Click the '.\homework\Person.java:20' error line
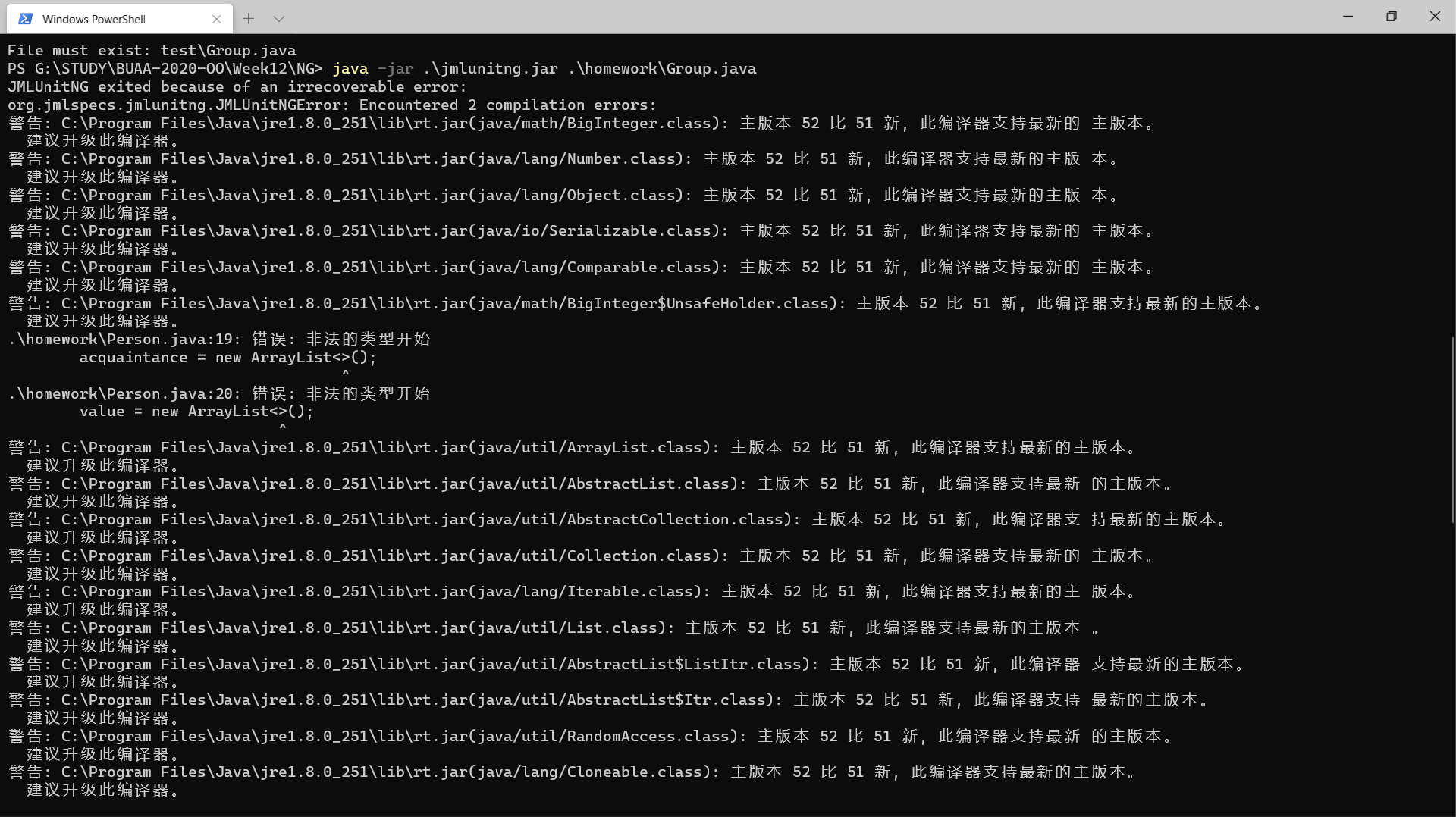 [219, 394]
